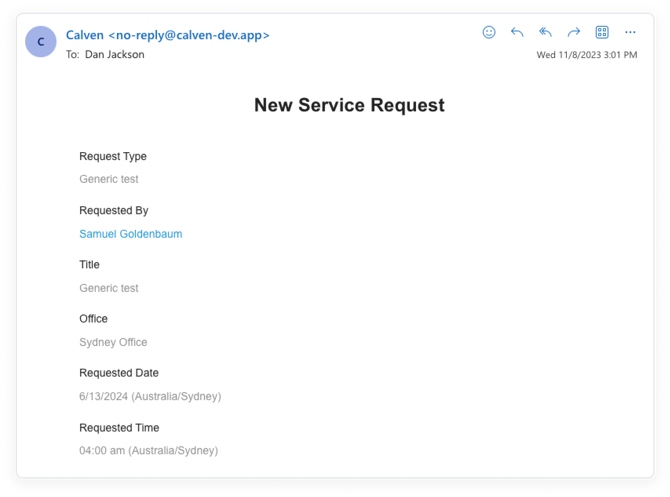Screen dimensions: 670x497
Task: Open more actions ellipsis menu
Action: pos(630,32)
